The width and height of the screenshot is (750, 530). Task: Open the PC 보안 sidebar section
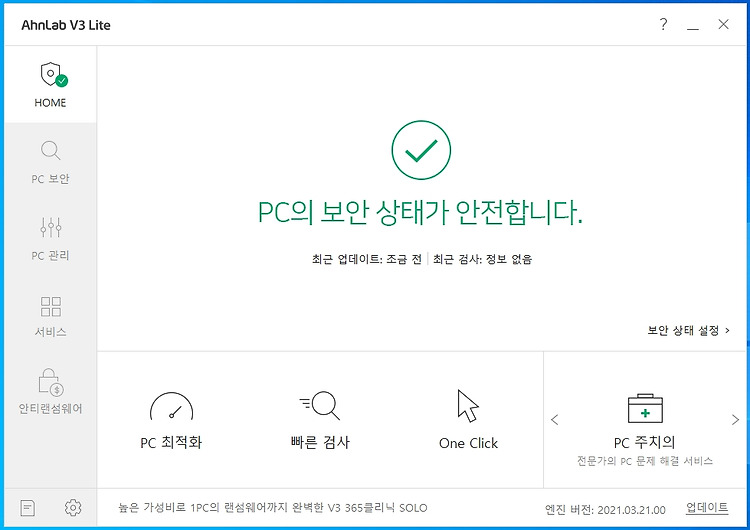(50, 162)
